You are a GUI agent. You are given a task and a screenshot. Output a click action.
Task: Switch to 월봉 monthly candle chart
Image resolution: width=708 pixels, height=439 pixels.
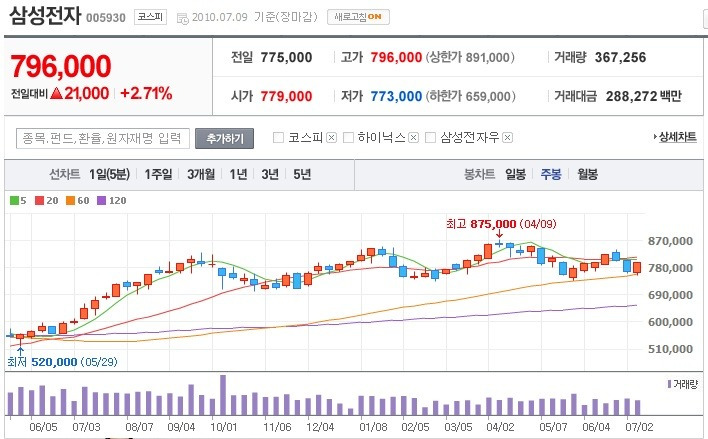click(x=587, y=174)
